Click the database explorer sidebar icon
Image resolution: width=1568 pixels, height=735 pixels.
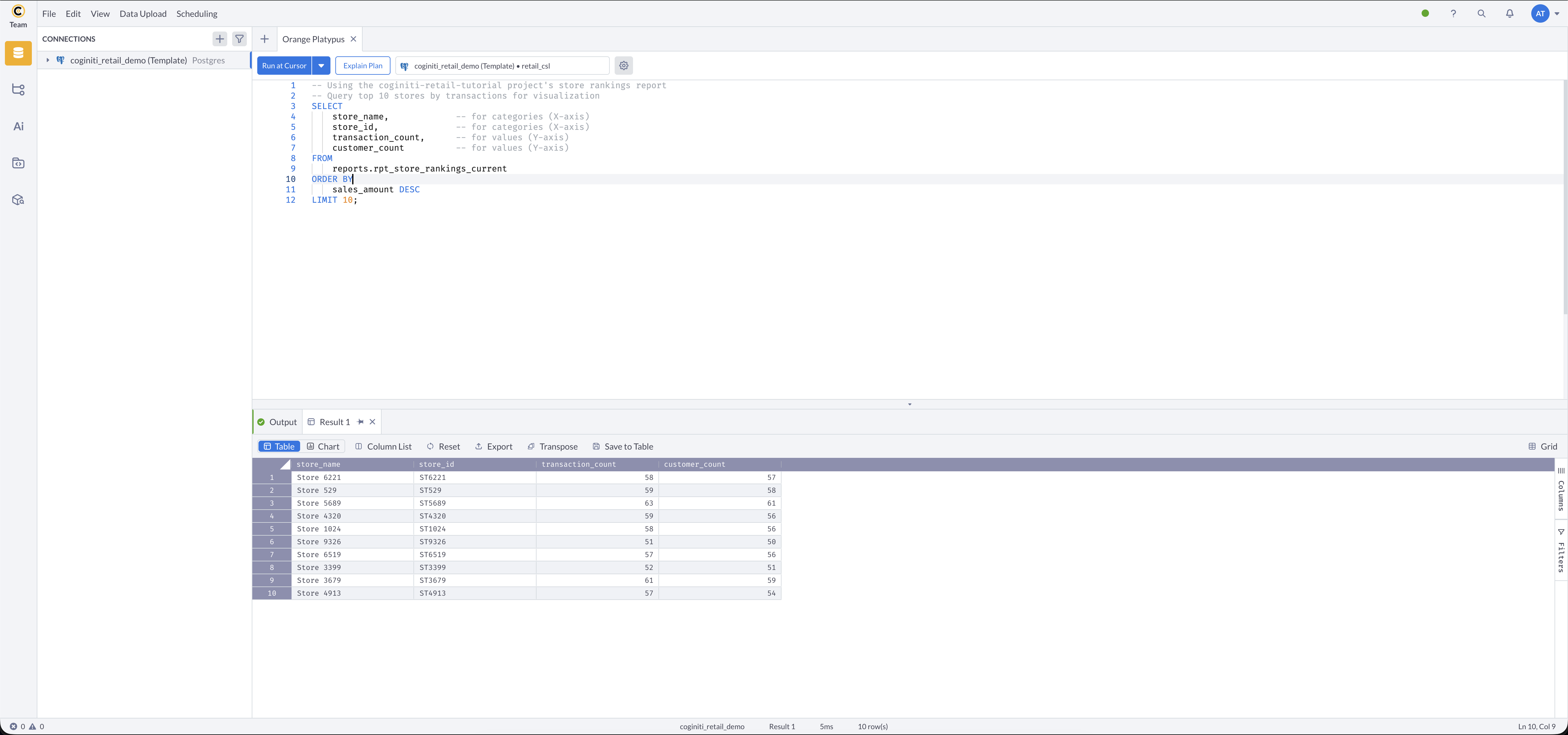tap(18, 54)
